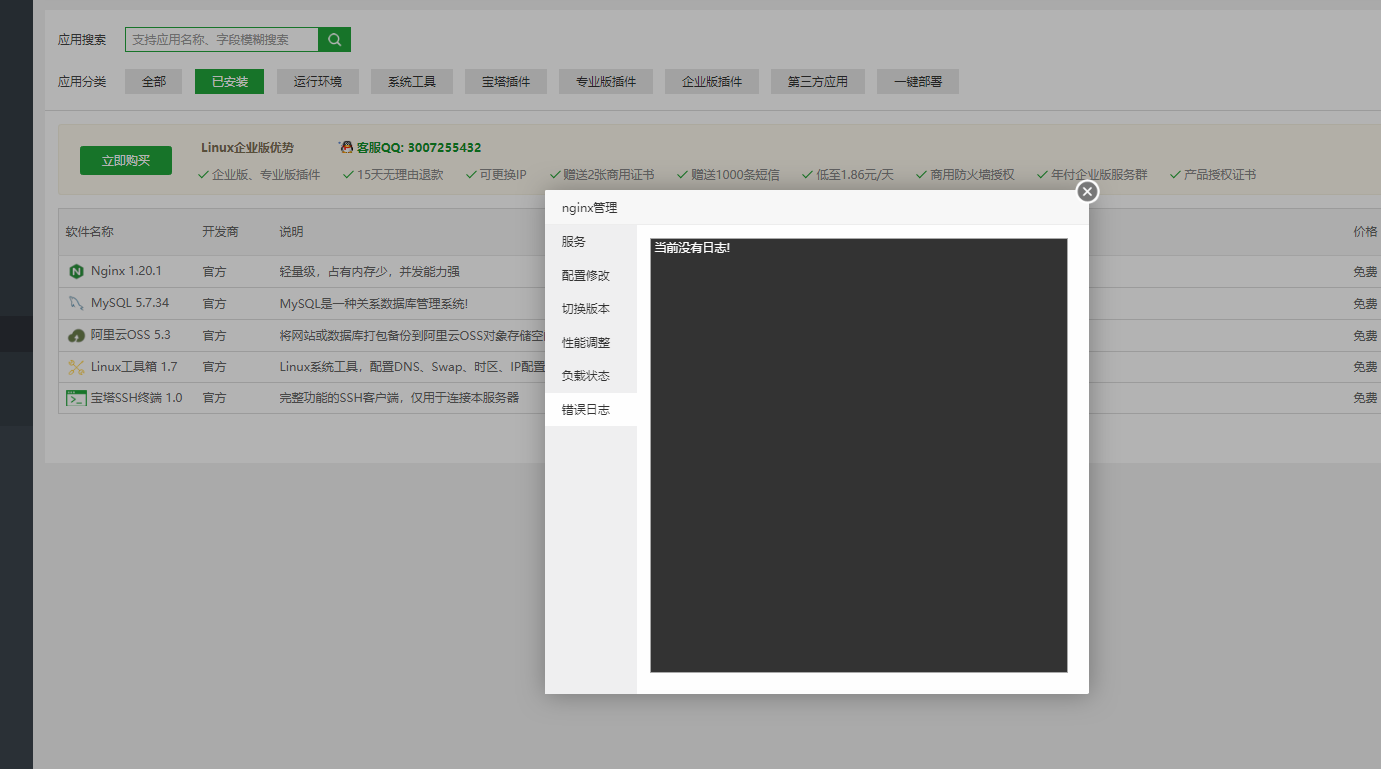This screenshot has width=1381, height=769.
Task: Click the Nginx description 轻量级，占有内存少
Action: click(370, 271)
